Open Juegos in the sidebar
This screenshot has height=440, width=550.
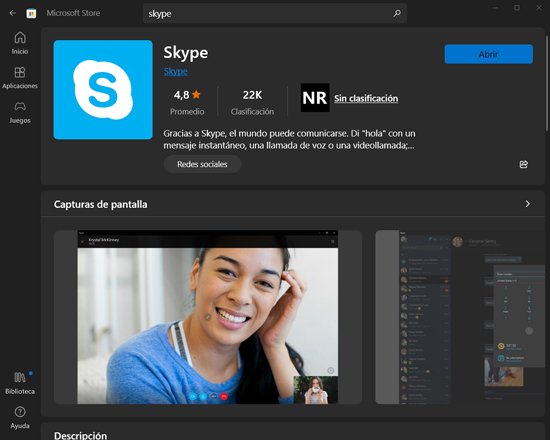(20, 112)
